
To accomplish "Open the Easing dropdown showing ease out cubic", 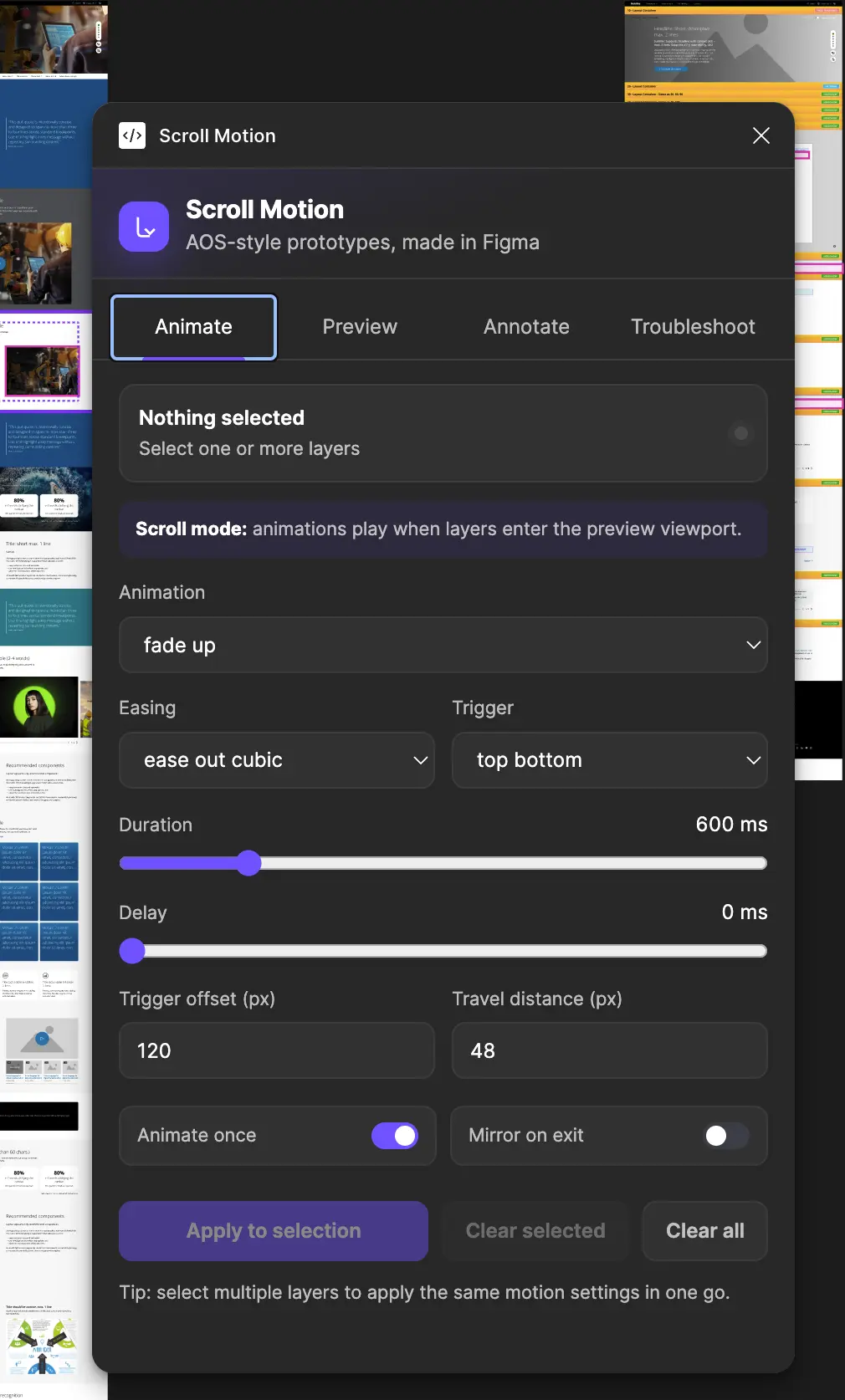I will [277, 760].
